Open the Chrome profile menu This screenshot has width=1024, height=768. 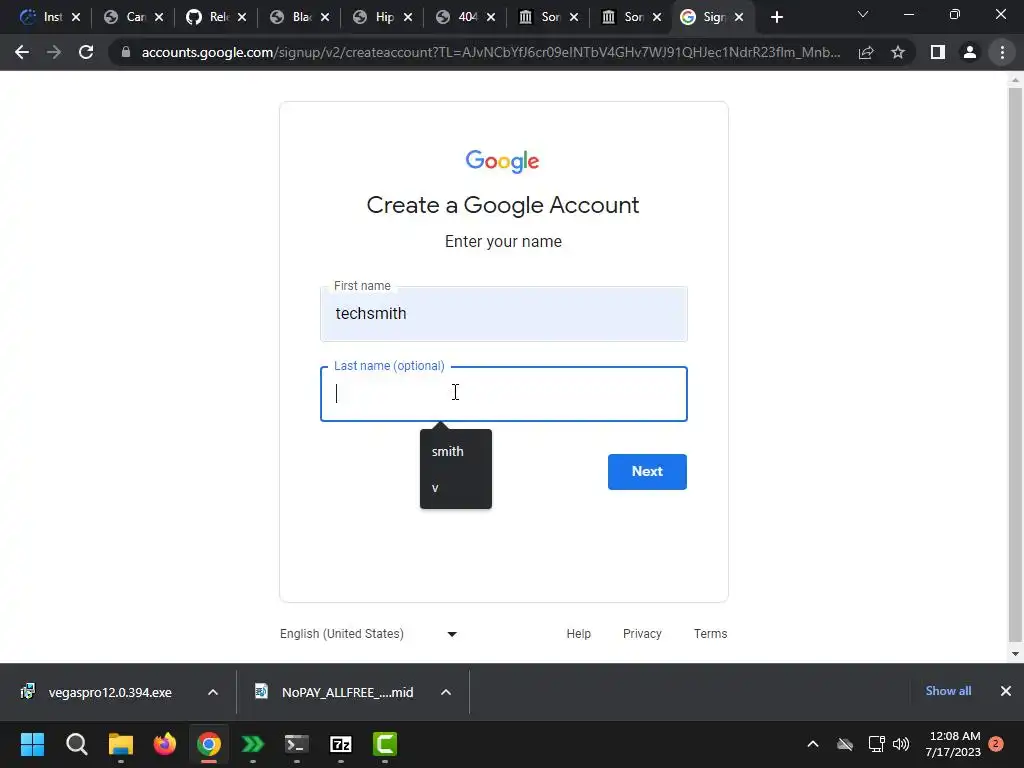click(x=970, y=52)
